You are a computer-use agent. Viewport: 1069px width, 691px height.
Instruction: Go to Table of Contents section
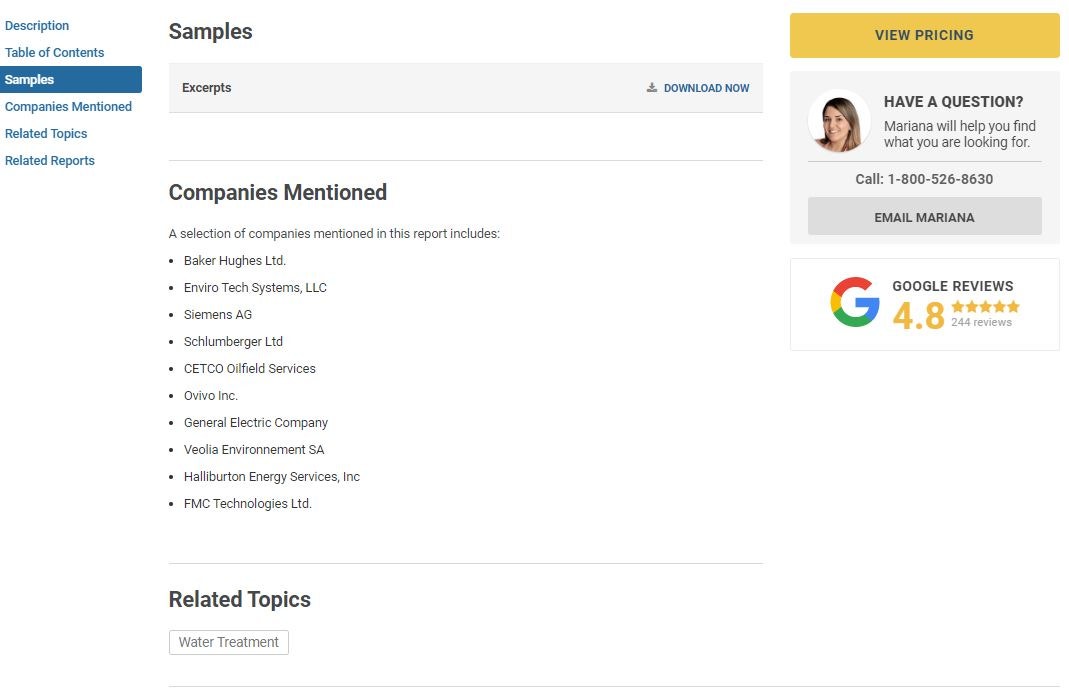[54, 53]
